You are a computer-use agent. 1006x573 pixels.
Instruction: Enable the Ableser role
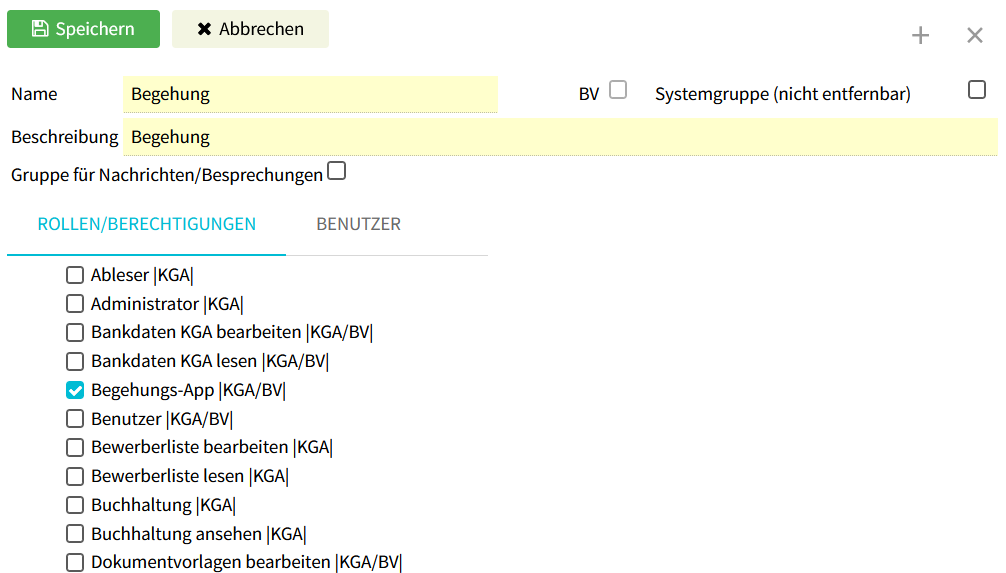75,275
